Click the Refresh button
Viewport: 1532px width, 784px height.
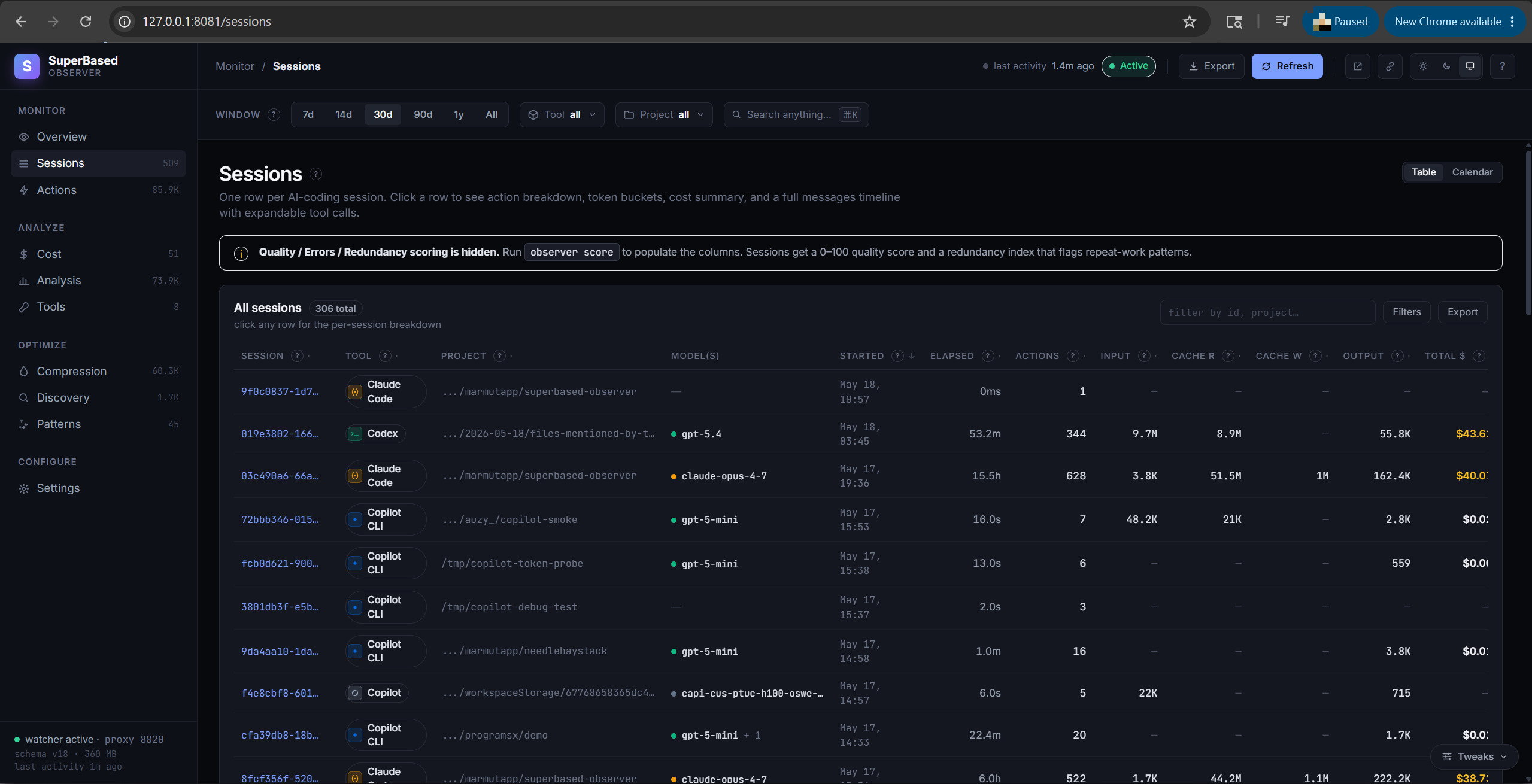pyautogui.click(x=1287, y=66)
